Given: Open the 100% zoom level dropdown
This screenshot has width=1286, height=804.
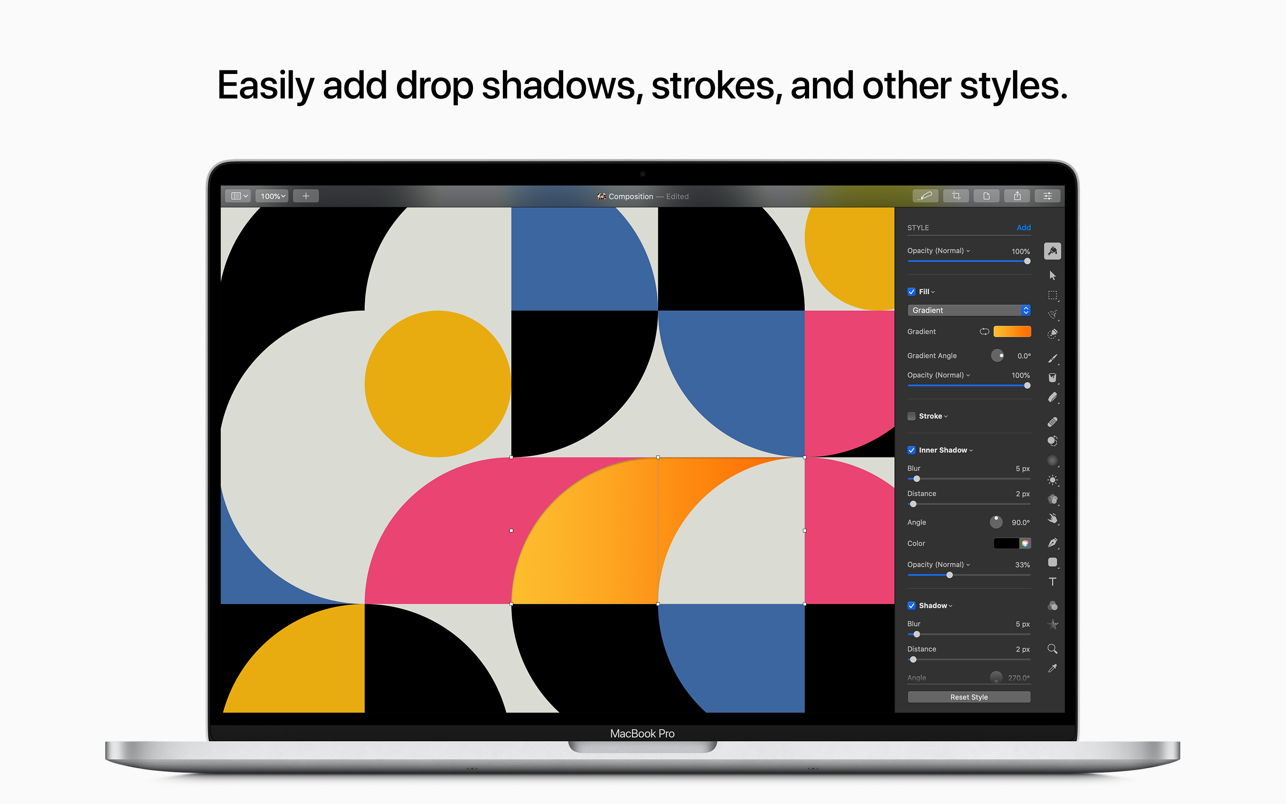Looking at the screenshot, I should [271, 195].
